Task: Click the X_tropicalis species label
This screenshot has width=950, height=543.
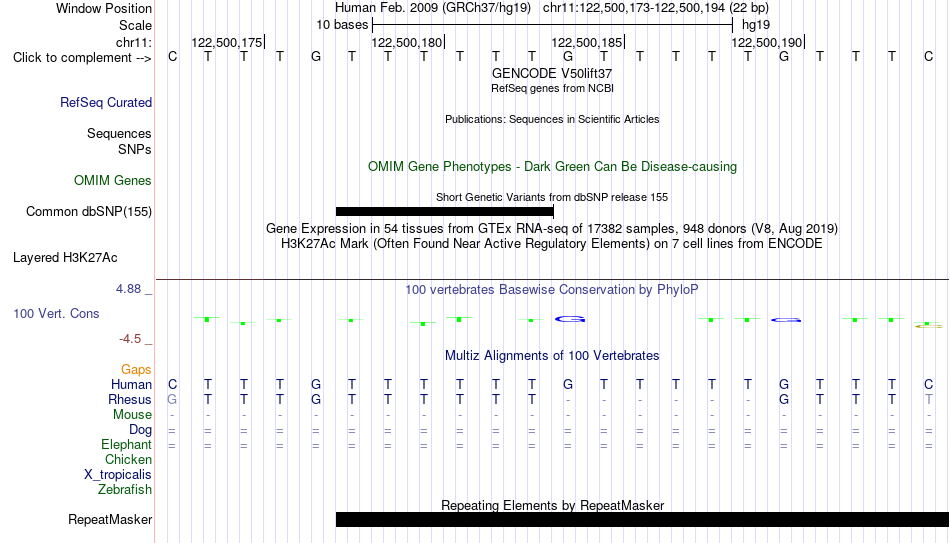Action: 118,475
